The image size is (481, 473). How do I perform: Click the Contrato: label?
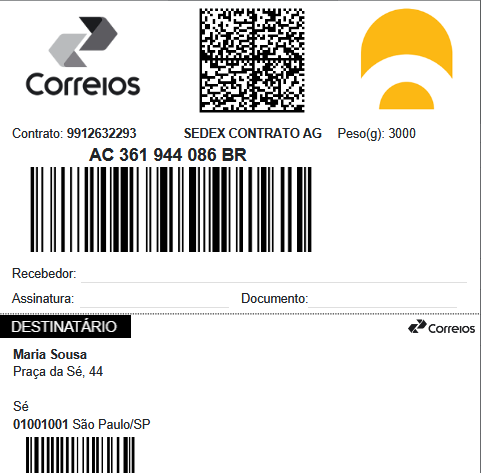click(37, 133)
